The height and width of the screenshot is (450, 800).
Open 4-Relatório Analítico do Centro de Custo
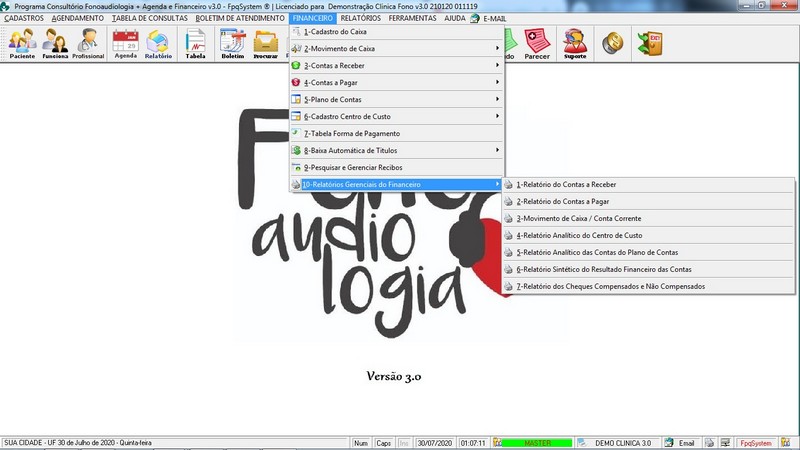[x=648, y=235]
